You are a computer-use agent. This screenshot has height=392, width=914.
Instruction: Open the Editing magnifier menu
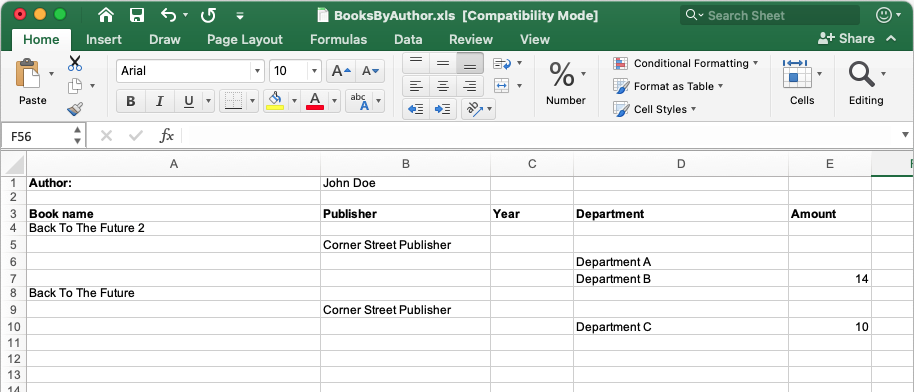point(866,83)
